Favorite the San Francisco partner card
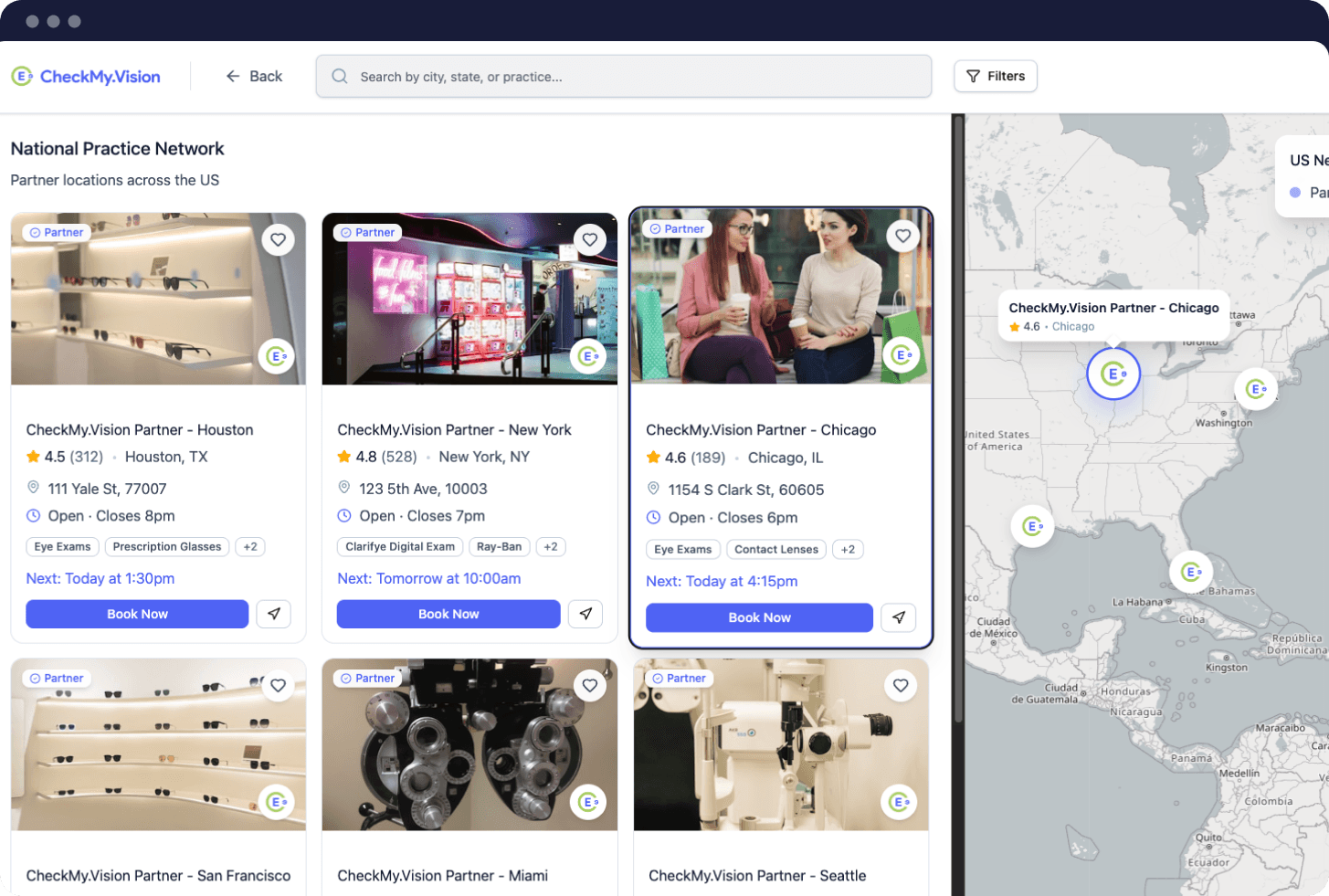Viewport: 1329px width, 896px height. [x=279, y=686]
